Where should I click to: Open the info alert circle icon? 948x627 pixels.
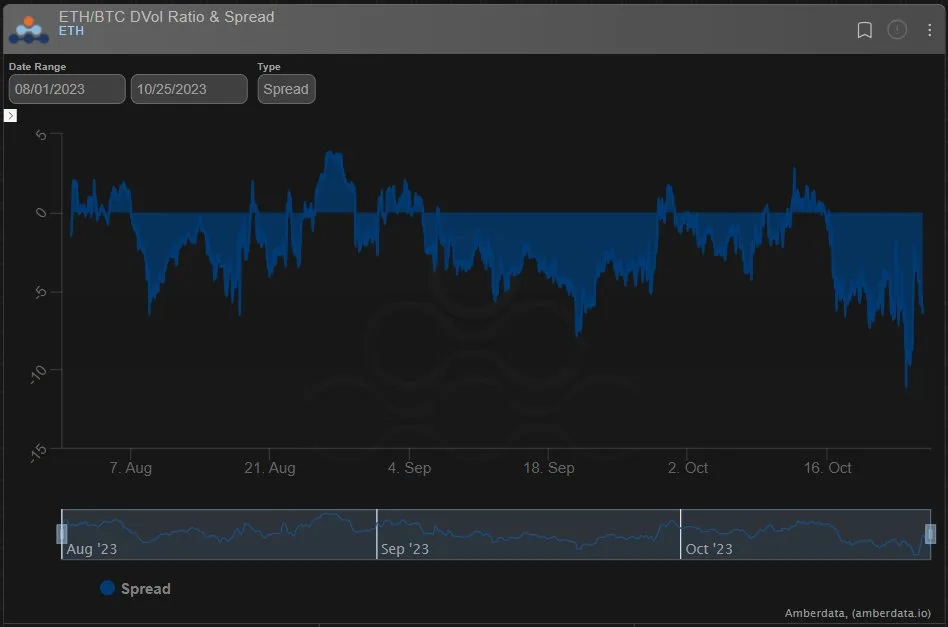897,30
